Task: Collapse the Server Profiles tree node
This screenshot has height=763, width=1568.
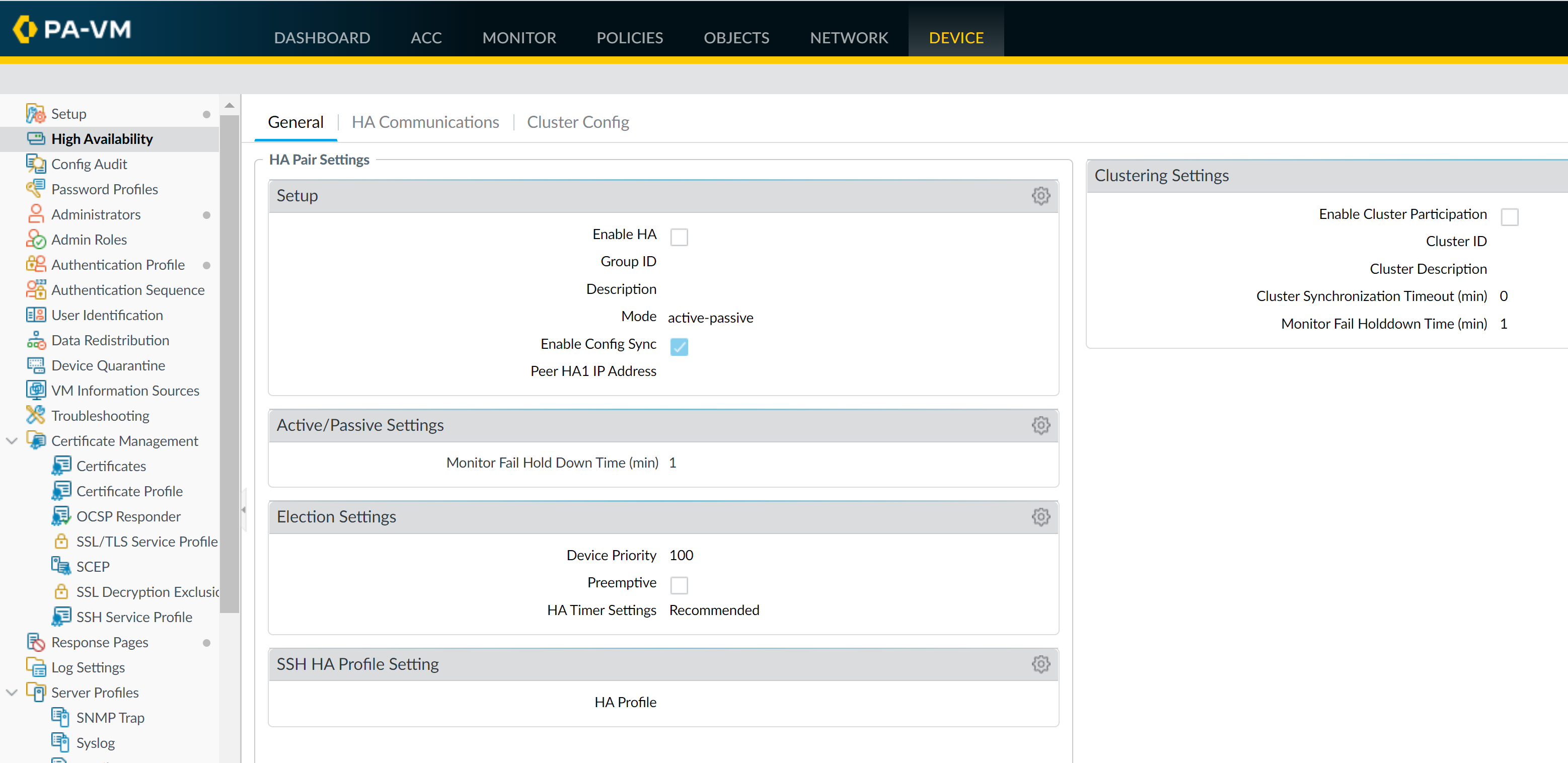Action: click(x=12, y=693)
